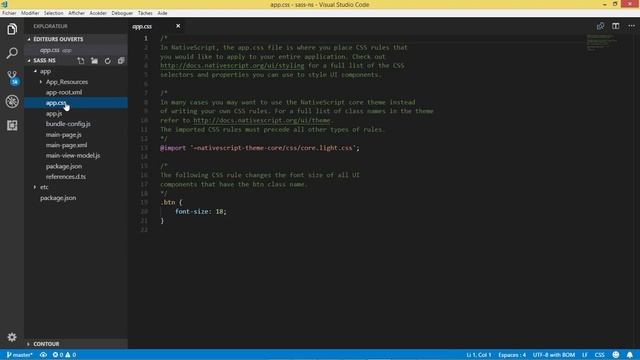The height and width of the screenshot is (360, 640).
Task: Click the font-size: 18 line
Action: 200,211
